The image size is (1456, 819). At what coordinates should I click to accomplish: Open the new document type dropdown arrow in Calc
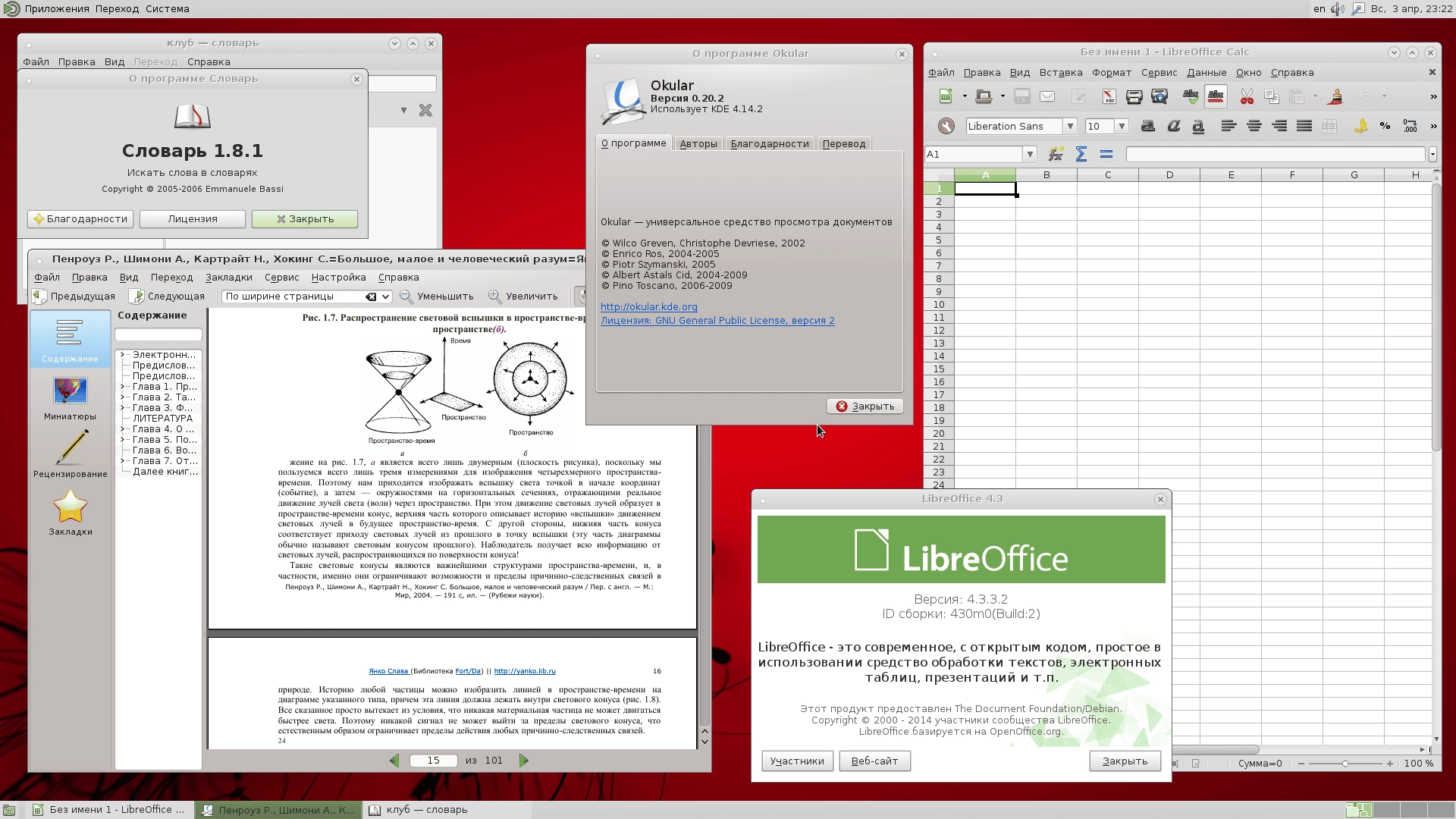[x=965, y=96]
